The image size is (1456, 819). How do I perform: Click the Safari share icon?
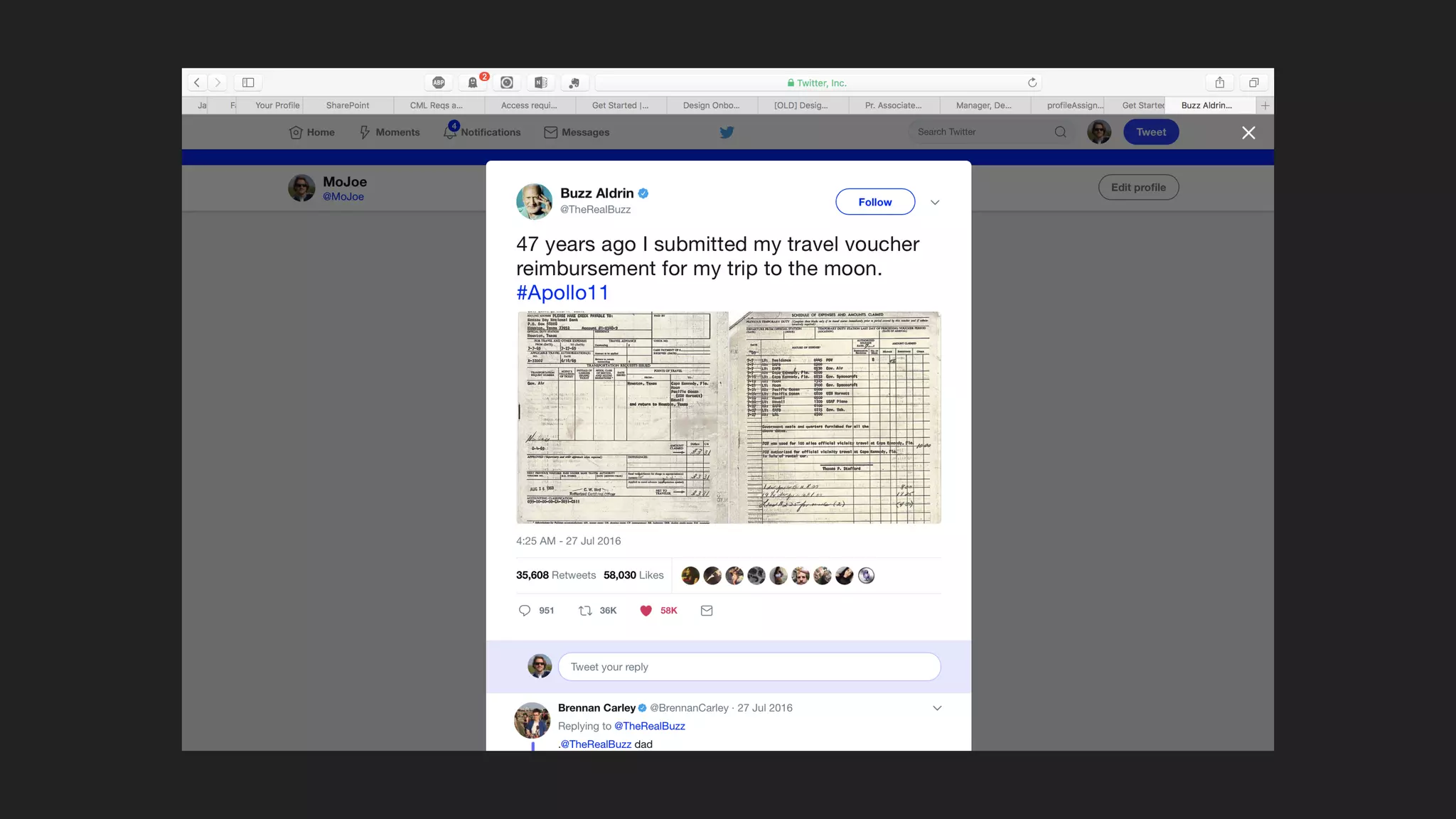1219,82
